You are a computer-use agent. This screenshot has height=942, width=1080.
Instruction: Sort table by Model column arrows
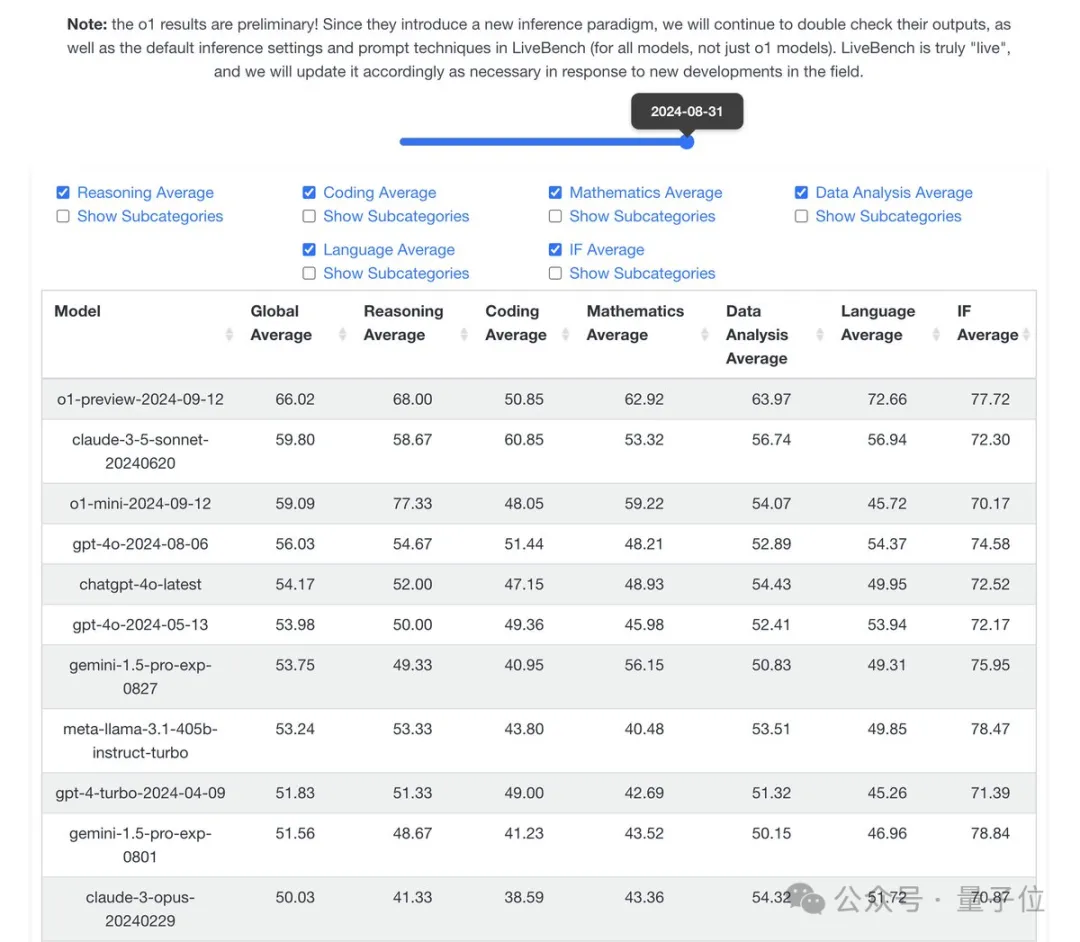[229, 335]
